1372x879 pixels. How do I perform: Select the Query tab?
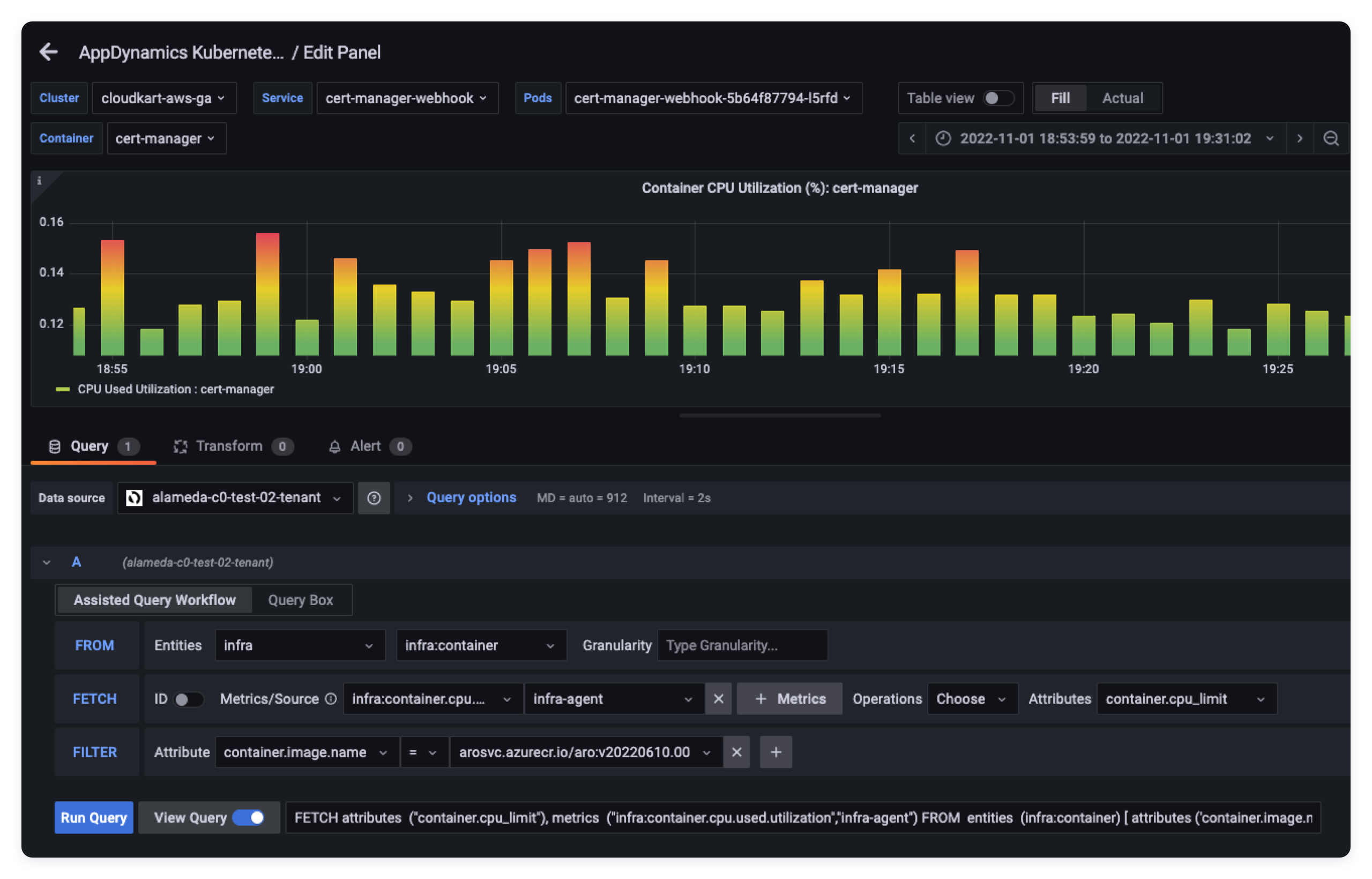(x=93, y=446)
